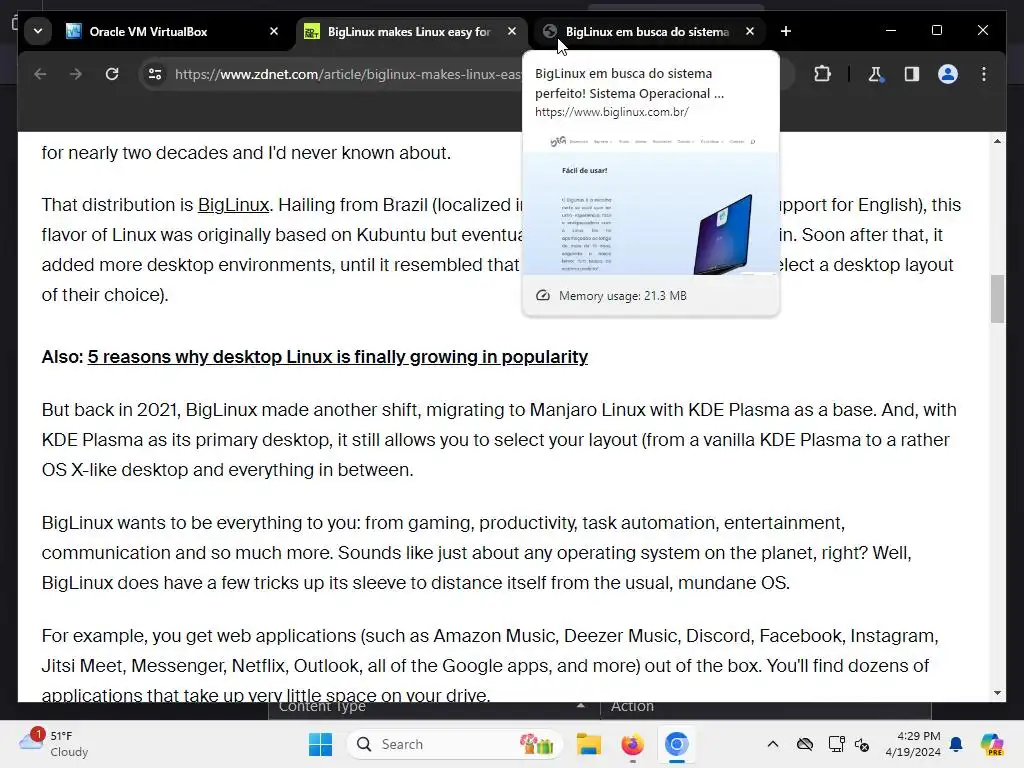
Task: Toggle the browser side panel
Action: click(x=912, y=74)
